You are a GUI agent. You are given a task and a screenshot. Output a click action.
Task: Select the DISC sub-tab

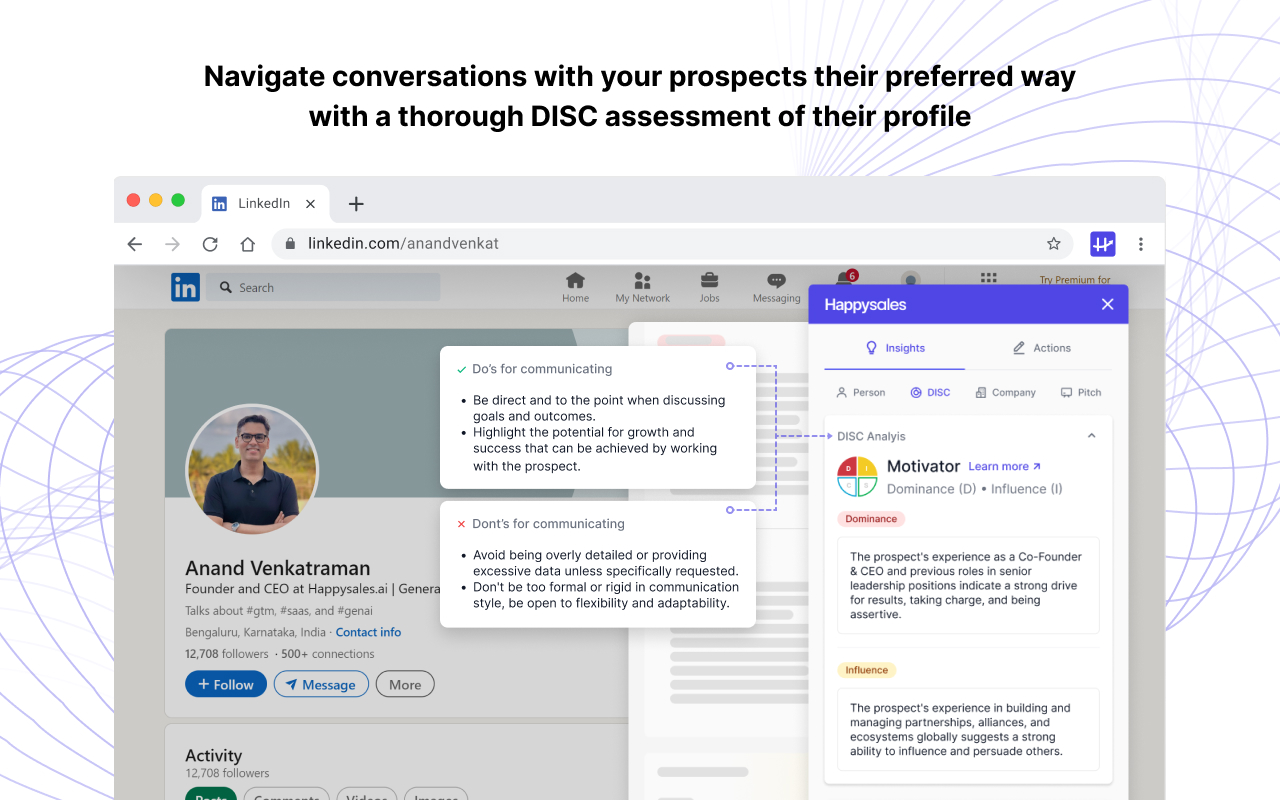[x=930, y=393]
